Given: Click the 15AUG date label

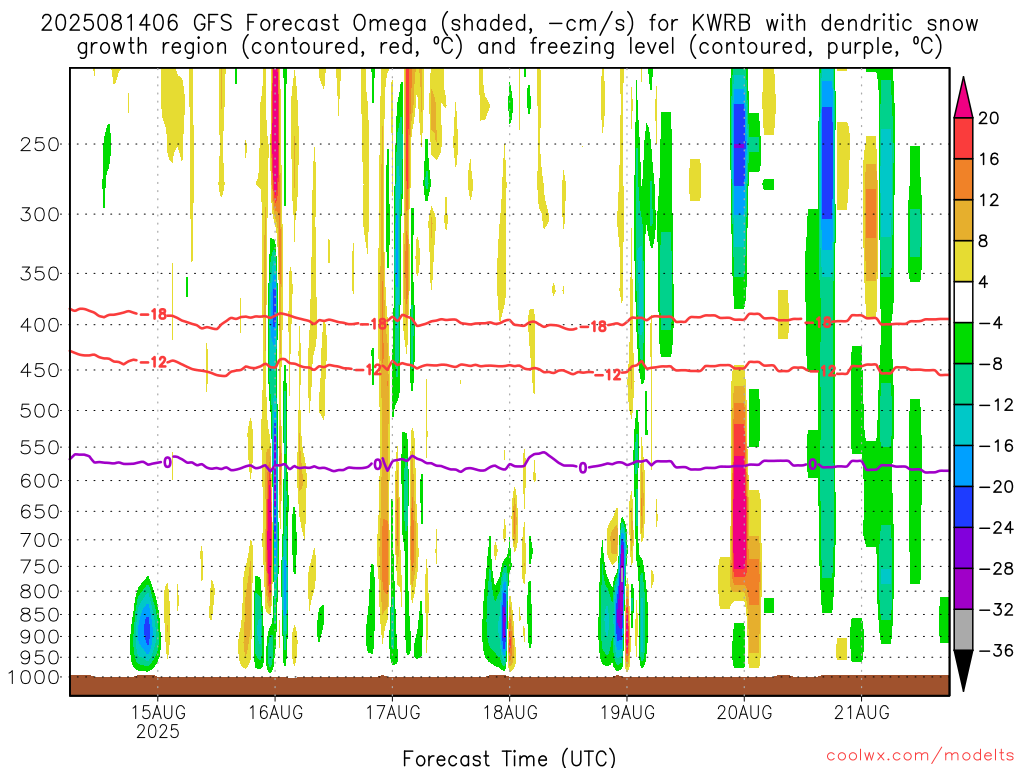Looking at the screenshot, I should coord(158,712).
